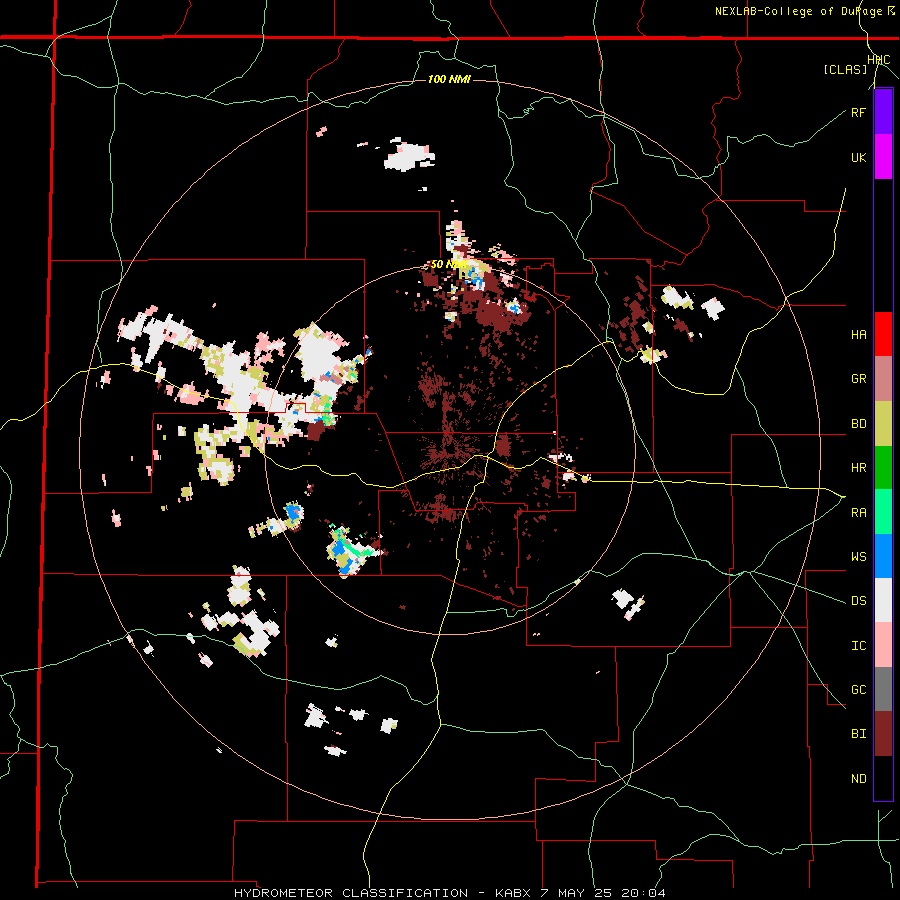Click the GR legend color swatch

click(x=883, y=378)
